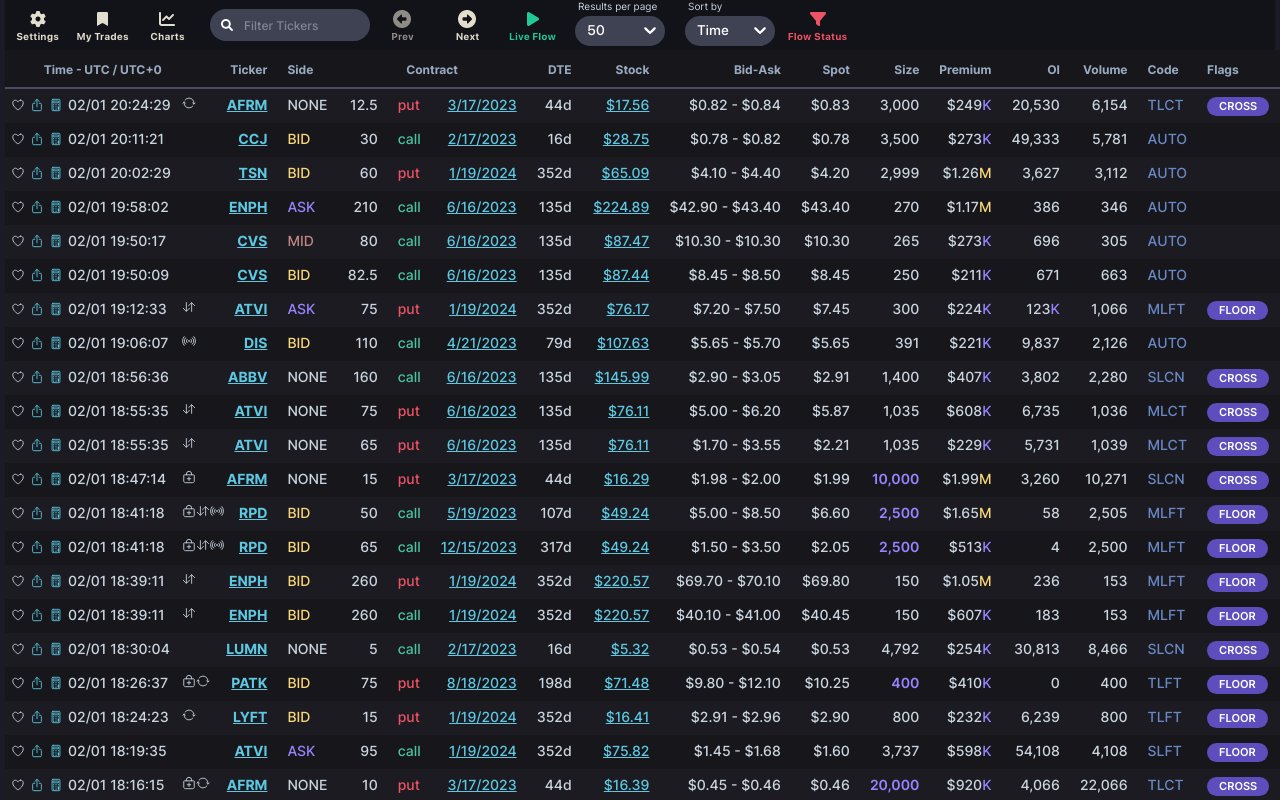Click premium value $1.26M on TSN row
1280x800 pixels.
click(x=967, y=173)
